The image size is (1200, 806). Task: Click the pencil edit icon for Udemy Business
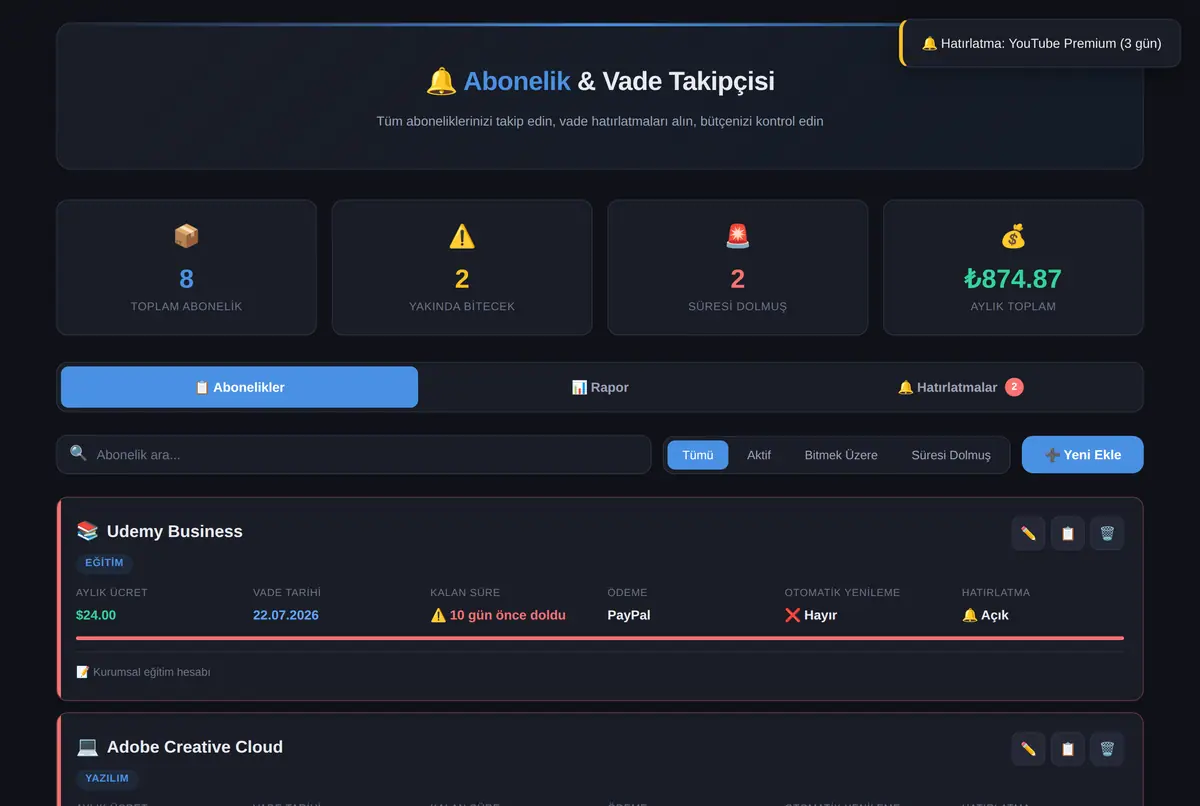coord(1028,533)
